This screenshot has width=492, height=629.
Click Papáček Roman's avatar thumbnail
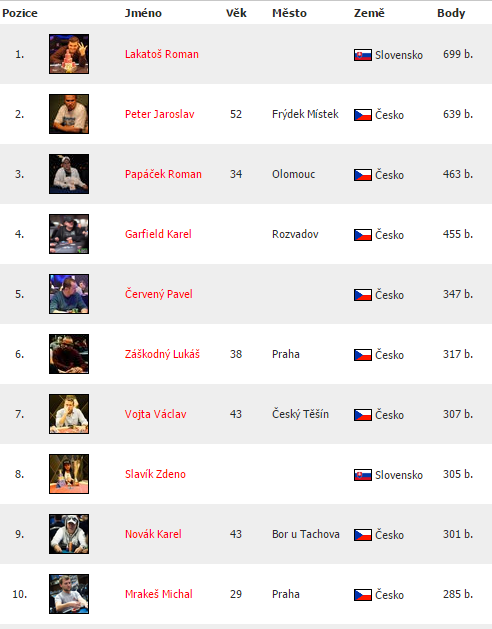(x=69, y=174)
